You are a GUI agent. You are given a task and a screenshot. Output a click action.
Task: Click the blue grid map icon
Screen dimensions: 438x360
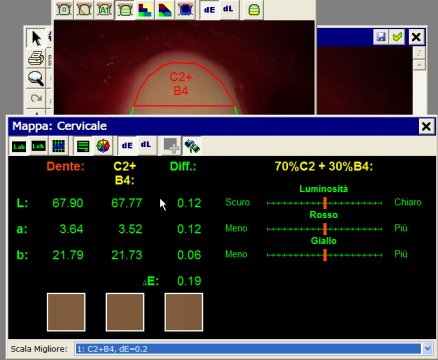point(58,146)
